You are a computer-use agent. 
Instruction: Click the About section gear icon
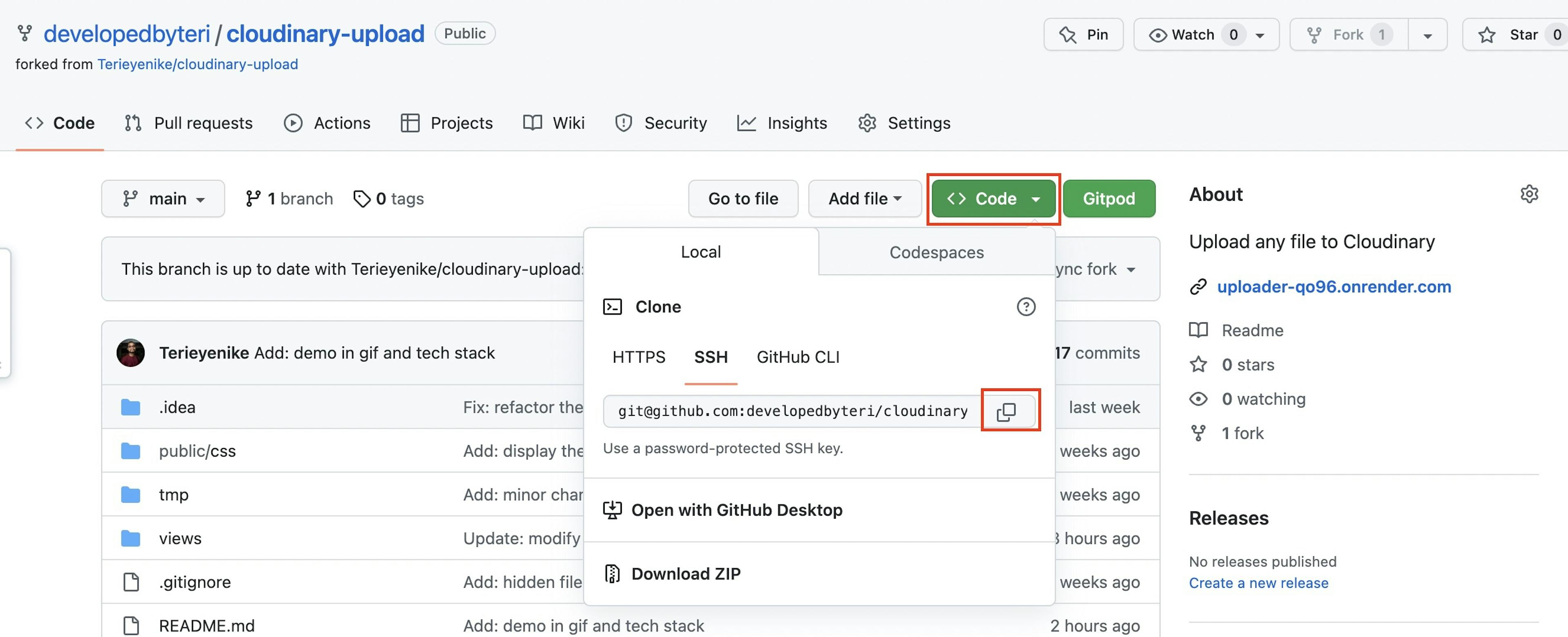click(x=1529, y=194)
